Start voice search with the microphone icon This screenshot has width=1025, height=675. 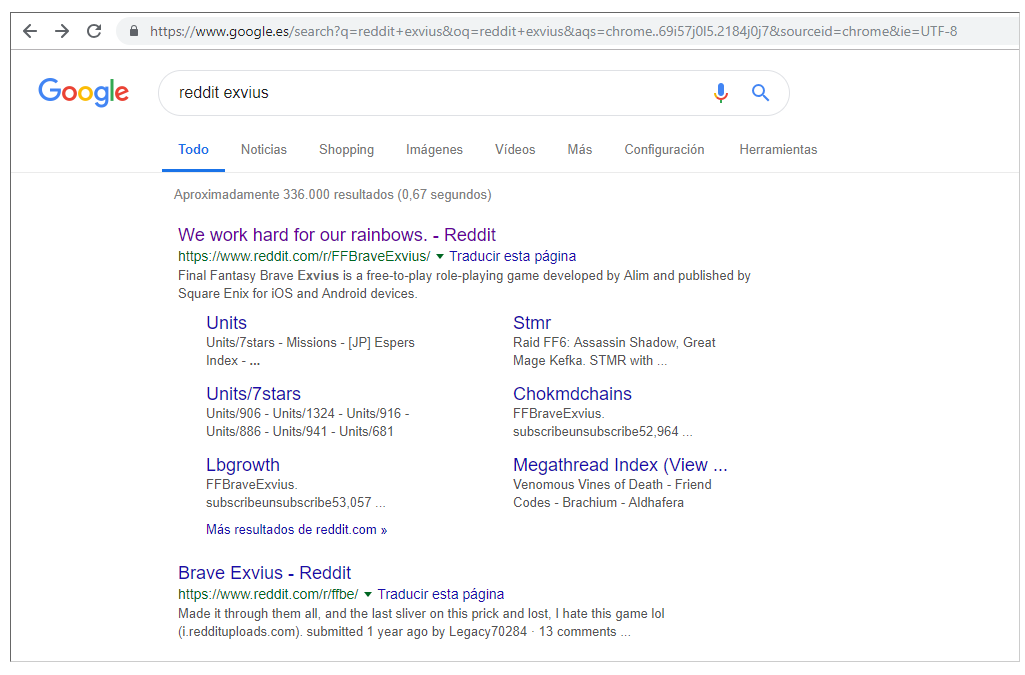720,93
